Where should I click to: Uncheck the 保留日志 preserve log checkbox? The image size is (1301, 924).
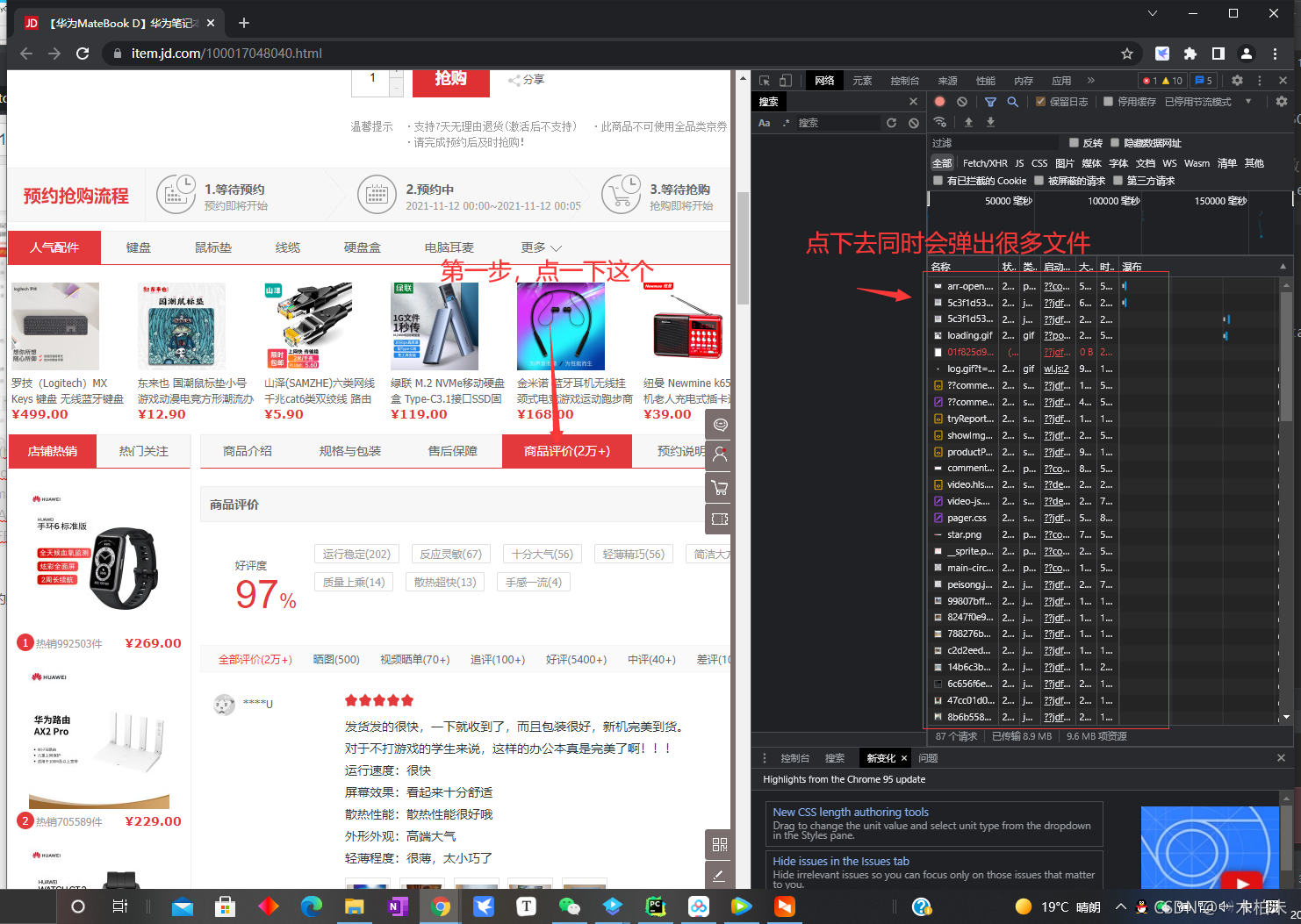point(1041,102)
